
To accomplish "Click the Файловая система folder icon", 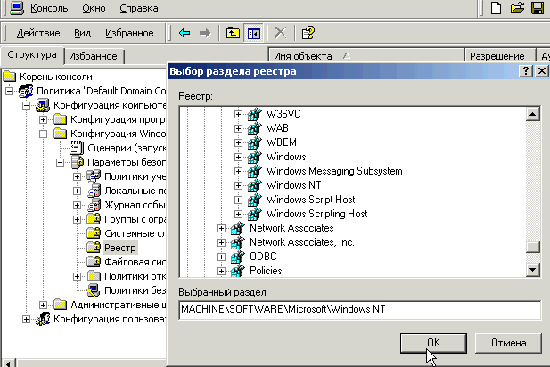I will click(94, 262).
